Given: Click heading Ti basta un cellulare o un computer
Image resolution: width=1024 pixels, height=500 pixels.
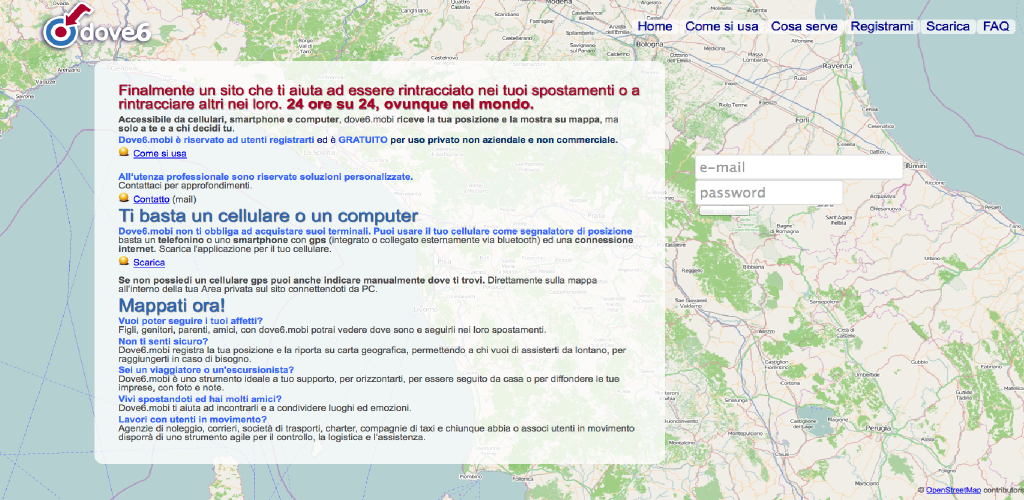Looking at the screenshot, I should pos(268,216).
